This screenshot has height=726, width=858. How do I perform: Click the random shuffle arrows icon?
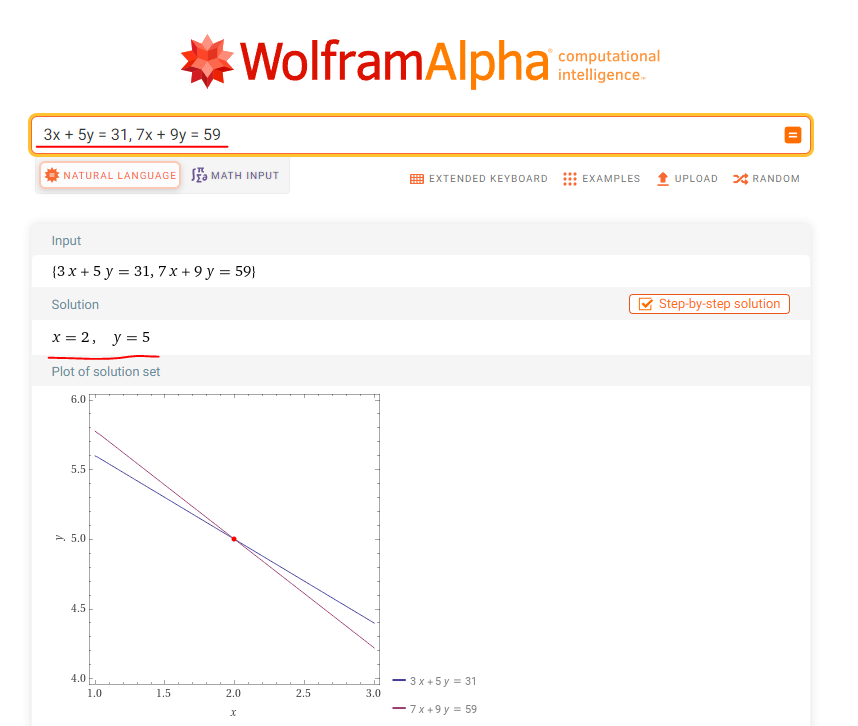coord(740,179)
